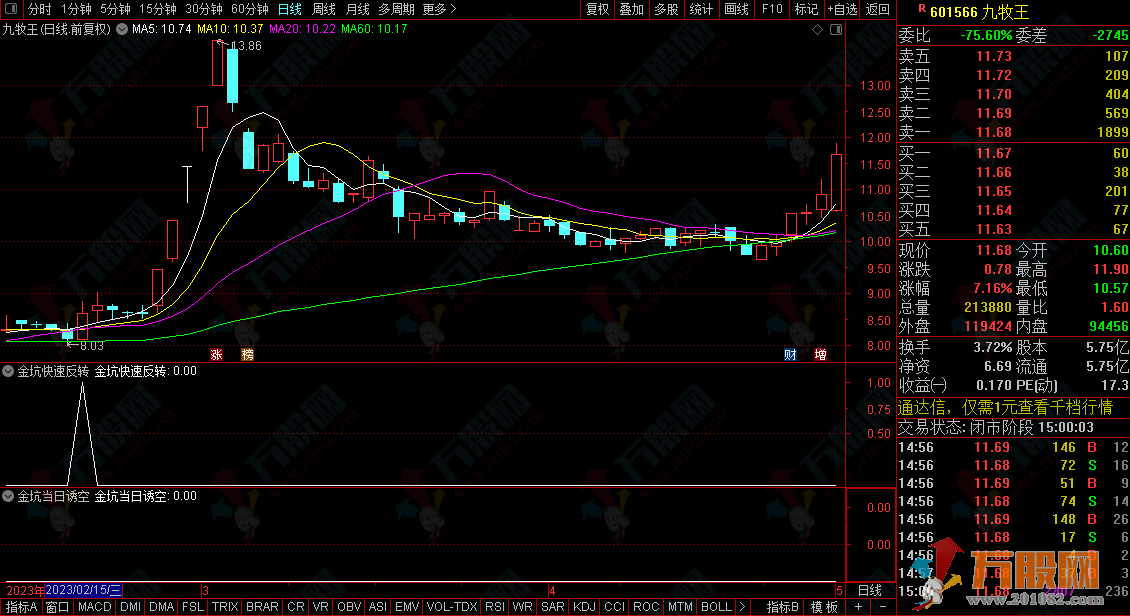This screenshot has height=616, width=1130.
Task: Expand the main chart MA indicator dropdown
Action: coord(122,29)
